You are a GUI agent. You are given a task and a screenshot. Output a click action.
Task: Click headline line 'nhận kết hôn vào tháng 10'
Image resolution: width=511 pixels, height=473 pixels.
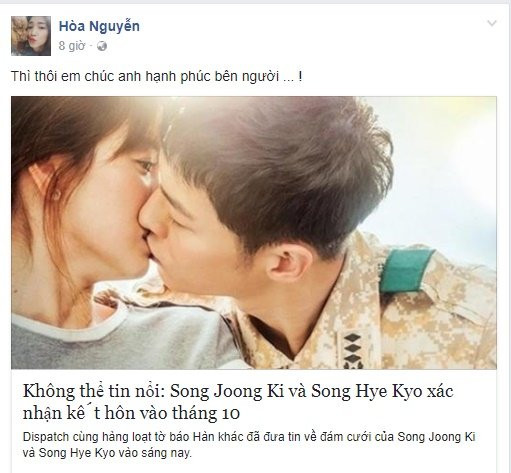click(131, 413)
